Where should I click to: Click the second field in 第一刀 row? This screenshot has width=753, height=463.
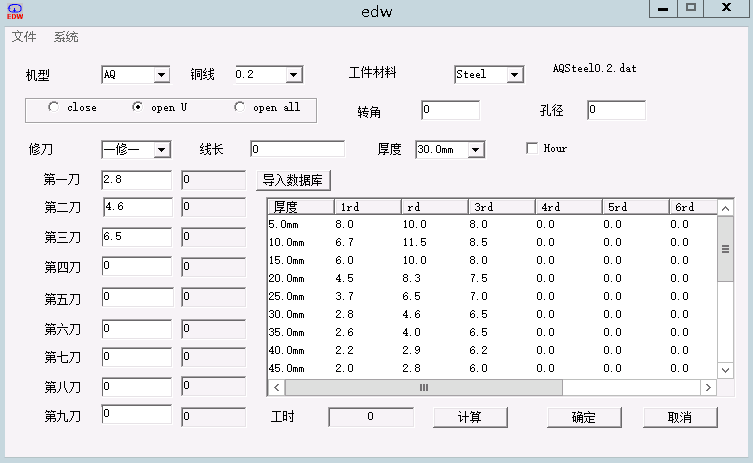pos(214,180)
